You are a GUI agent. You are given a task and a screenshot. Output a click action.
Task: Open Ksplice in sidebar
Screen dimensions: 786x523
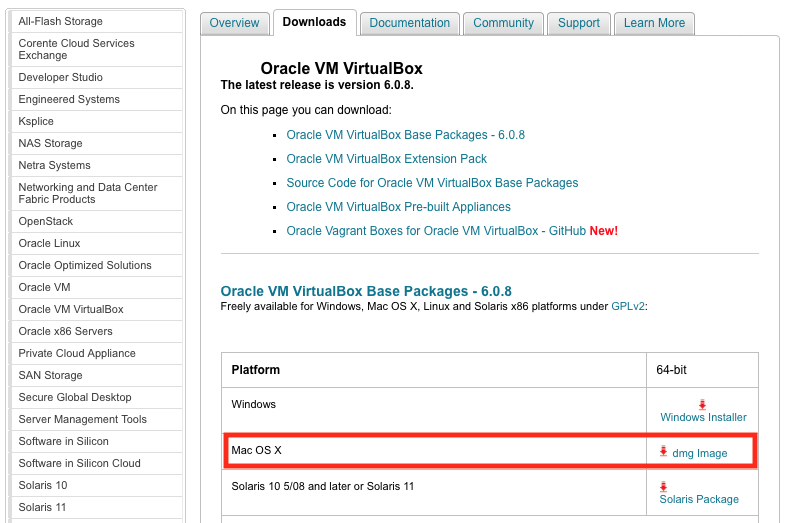pos(96,122)
